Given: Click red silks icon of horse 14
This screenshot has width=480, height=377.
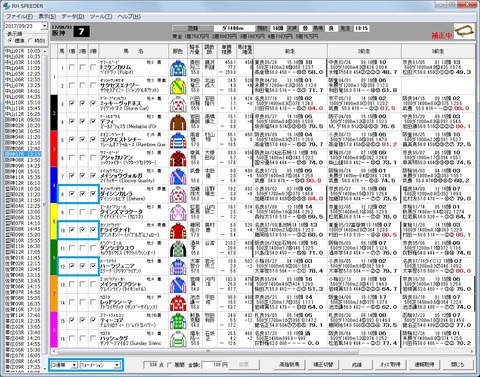Looking at the screenshot, I should pyautogui.click(x=178, y=303).
